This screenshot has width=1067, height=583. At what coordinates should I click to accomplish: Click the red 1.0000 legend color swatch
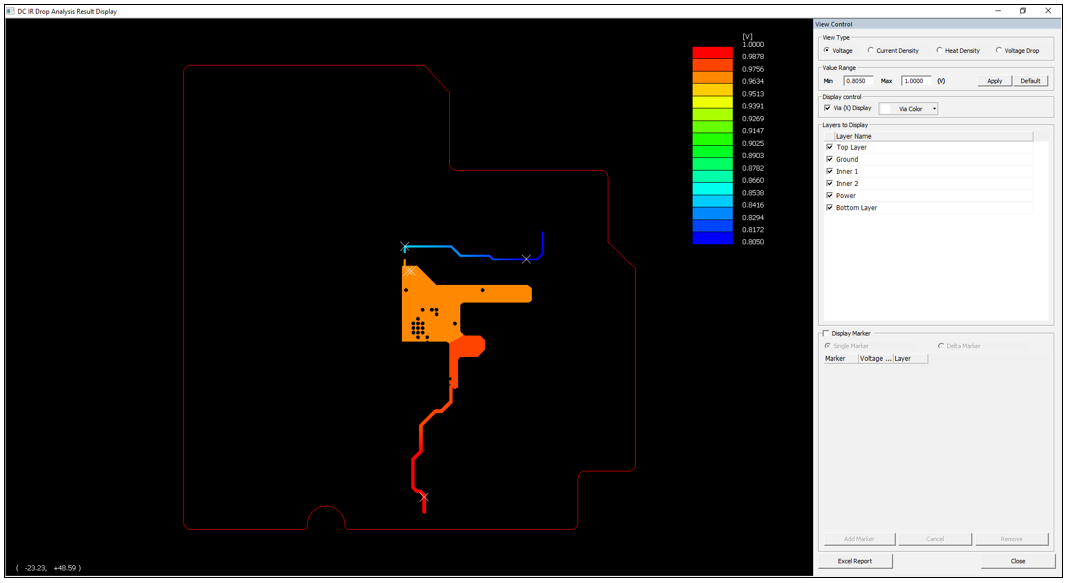[713, 52]
